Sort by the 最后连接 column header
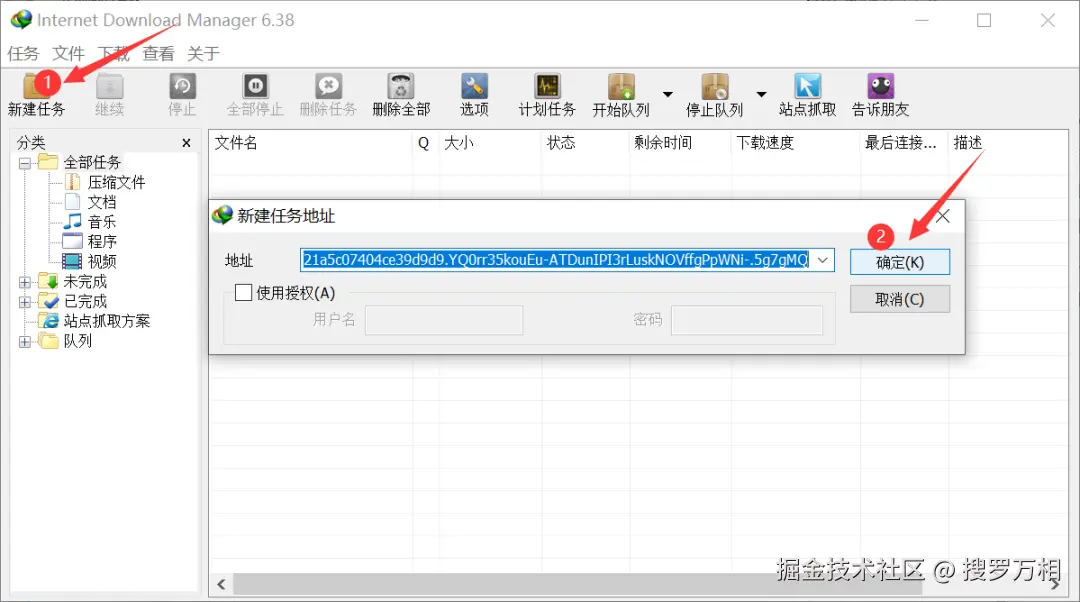The image size is (1080, 602). 904,143
